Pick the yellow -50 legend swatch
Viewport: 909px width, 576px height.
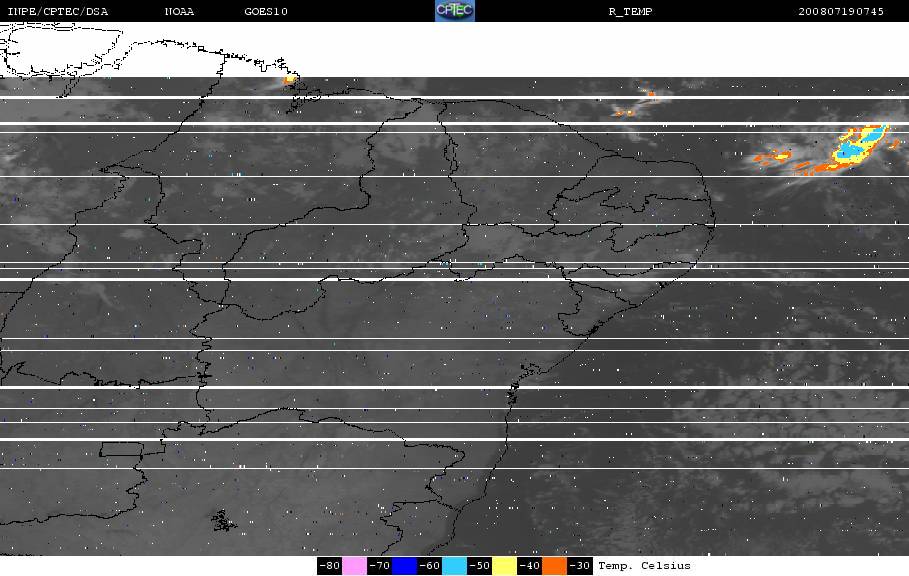[x=504, y=566]
